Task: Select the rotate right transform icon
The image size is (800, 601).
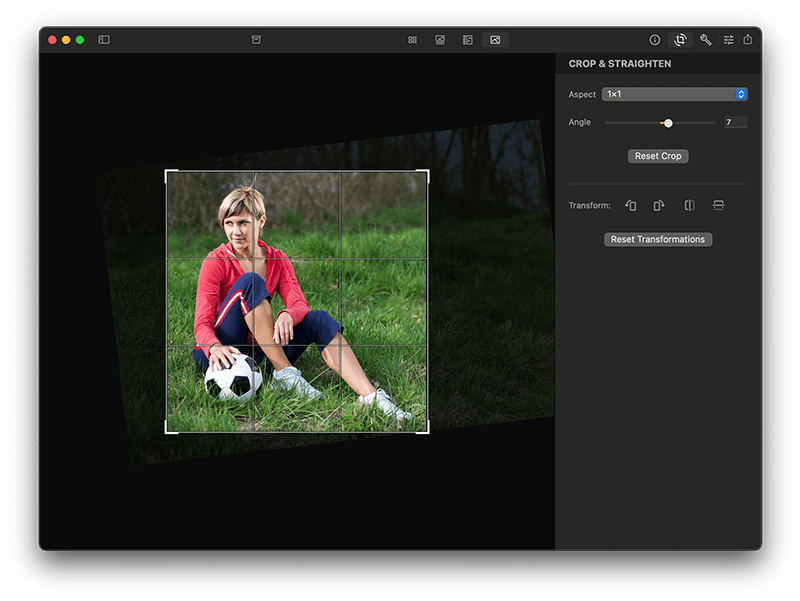Action: (x=658, y=205)
